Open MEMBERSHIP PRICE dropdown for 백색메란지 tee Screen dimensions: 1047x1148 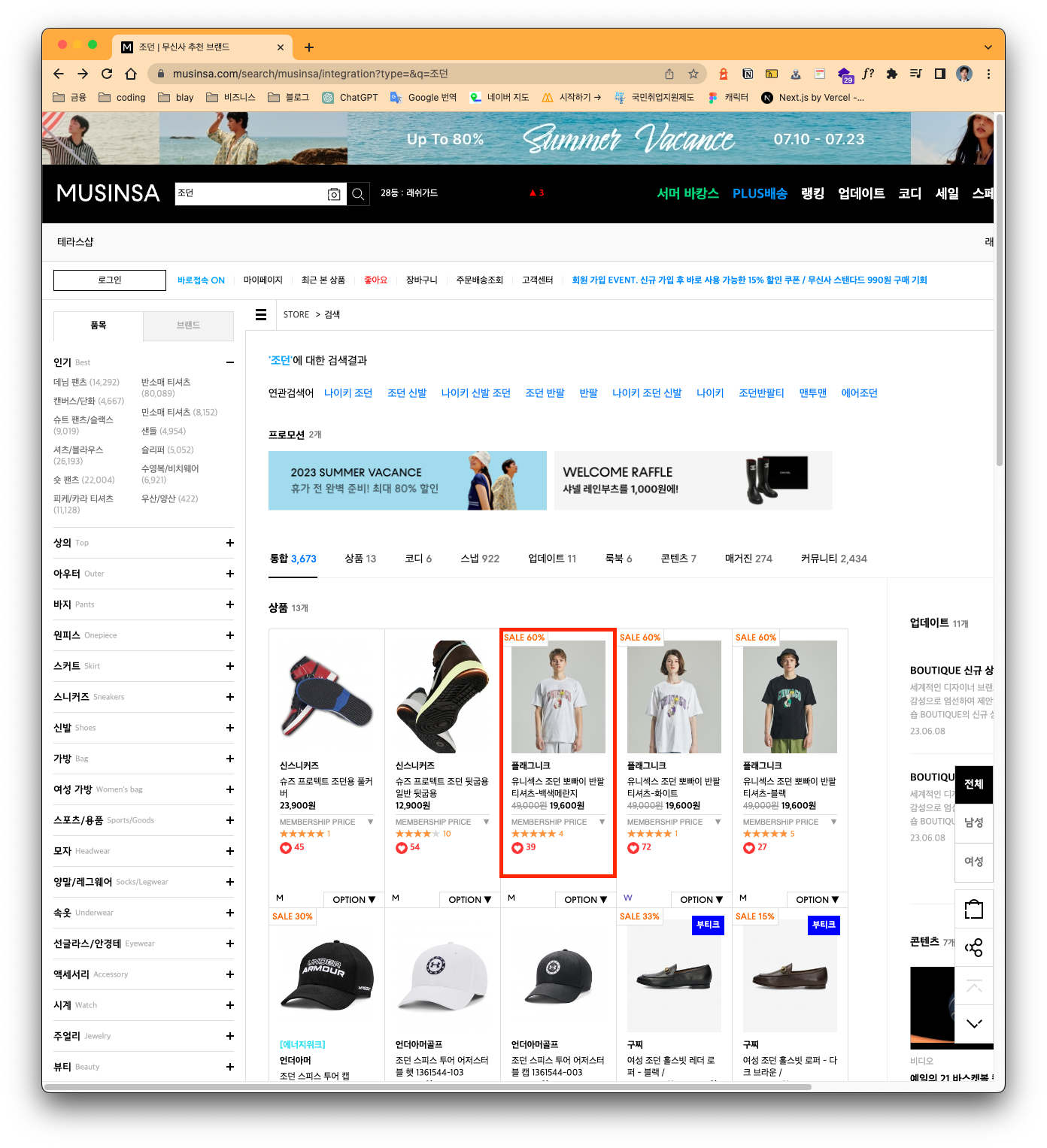[558, 822]
